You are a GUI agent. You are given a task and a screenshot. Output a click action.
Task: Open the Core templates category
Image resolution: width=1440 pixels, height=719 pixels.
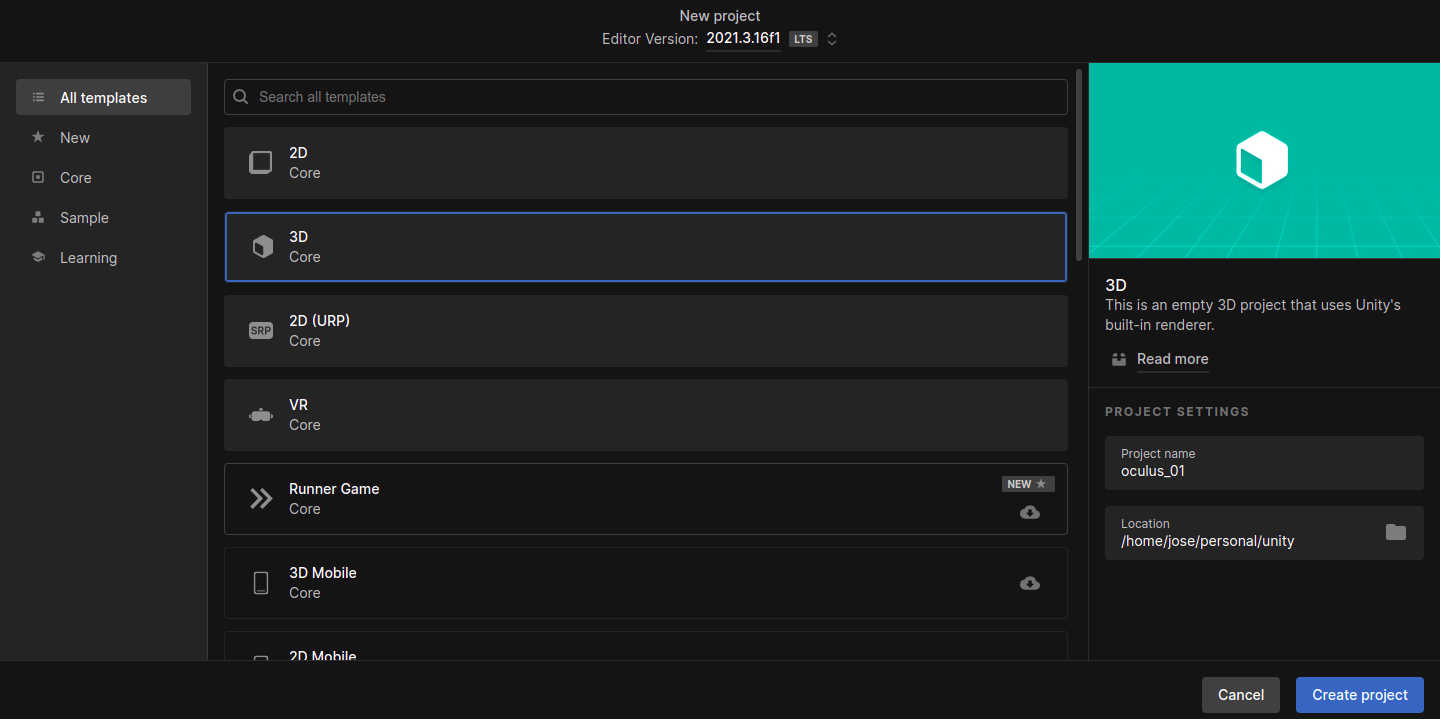pyautogui.click(x=75, y=178)
